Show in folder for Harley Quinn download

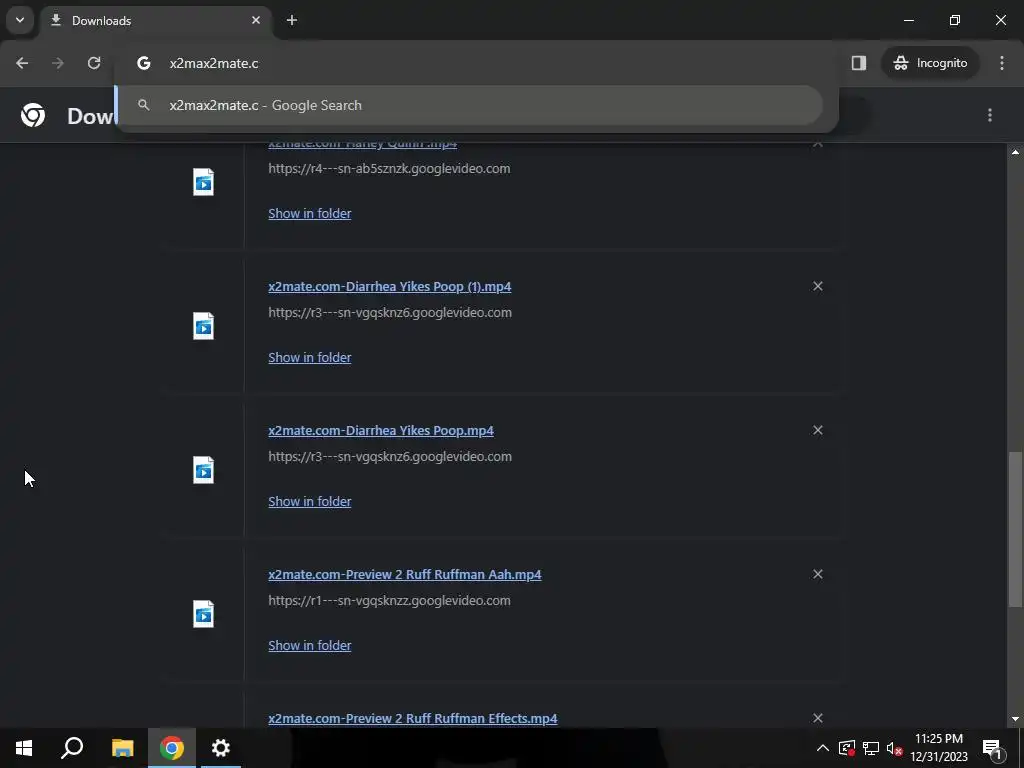[310, 214]
